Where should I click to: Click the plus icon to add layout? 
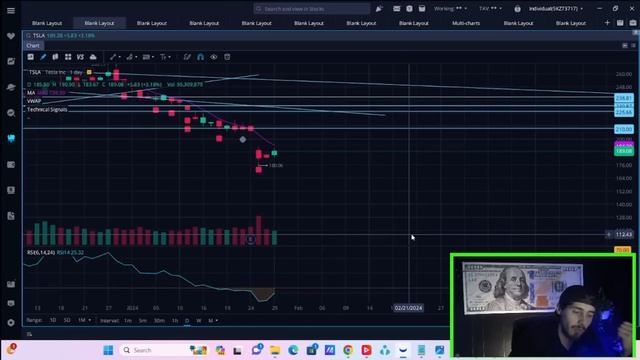point(607,23)
